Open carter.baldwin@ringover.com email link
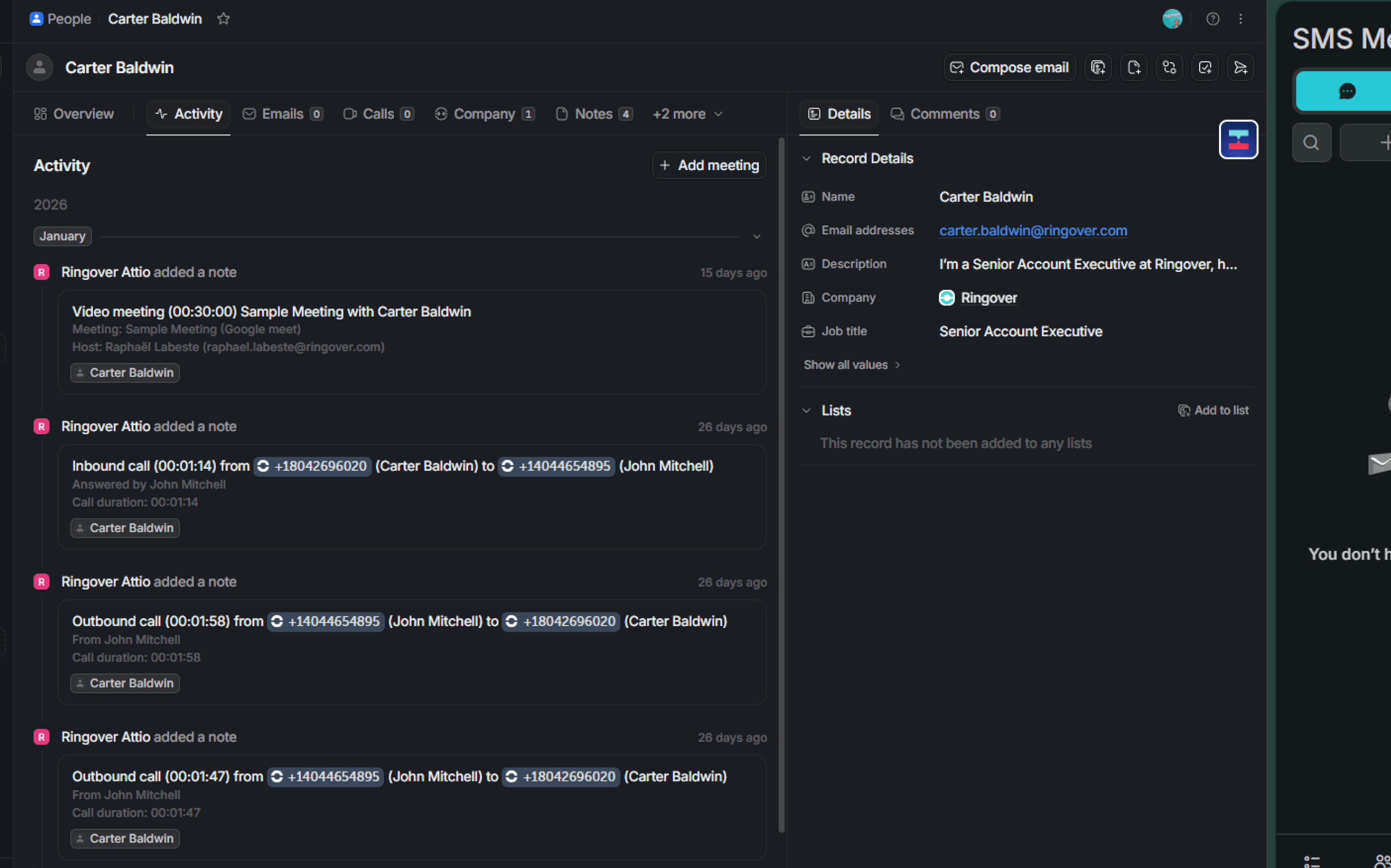The image size is (1391, 868). [x=1032, y=231]
